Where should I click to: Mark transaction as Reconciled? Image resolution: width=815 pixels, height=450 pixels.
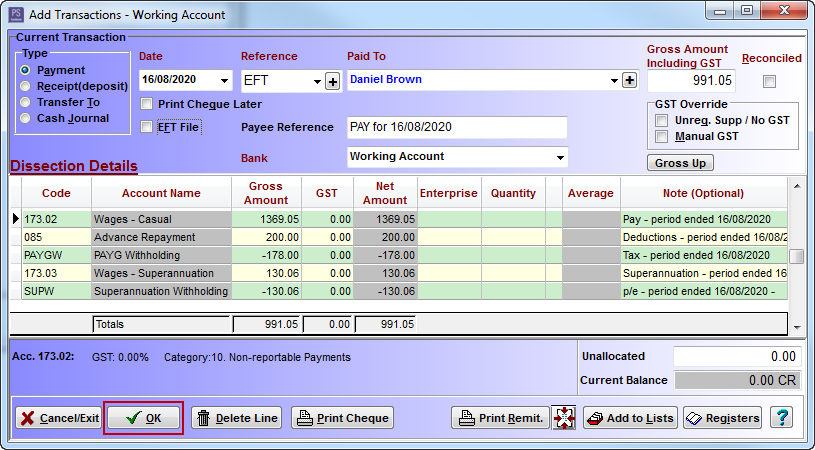point(769,82)
